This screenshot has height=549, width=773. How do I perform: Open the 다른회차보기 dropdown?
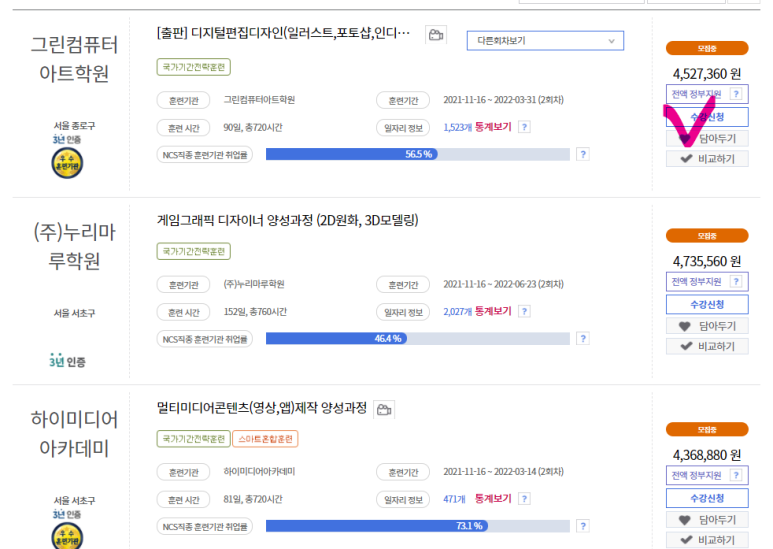(x=545, y=41)
